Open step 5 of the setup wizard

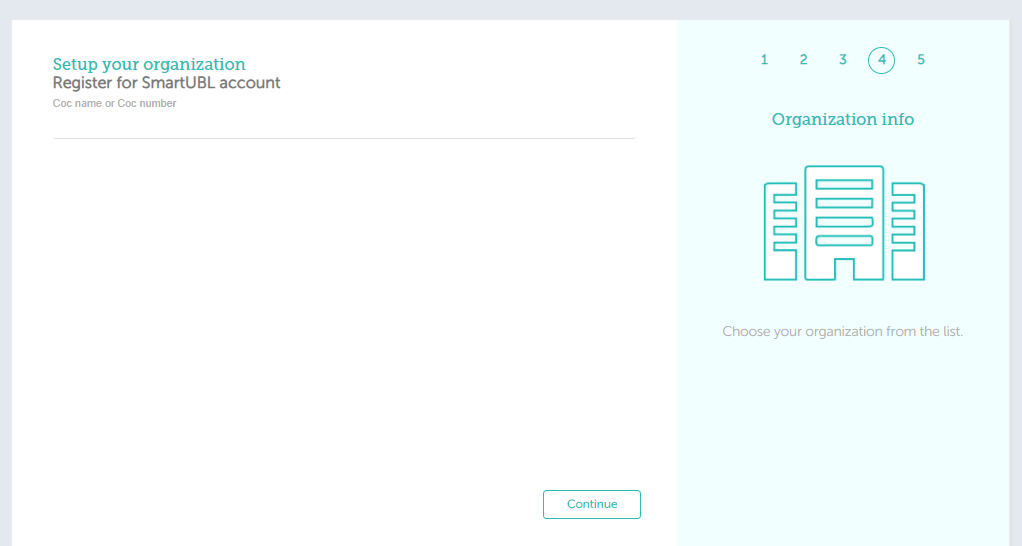(x=920, y=60)
